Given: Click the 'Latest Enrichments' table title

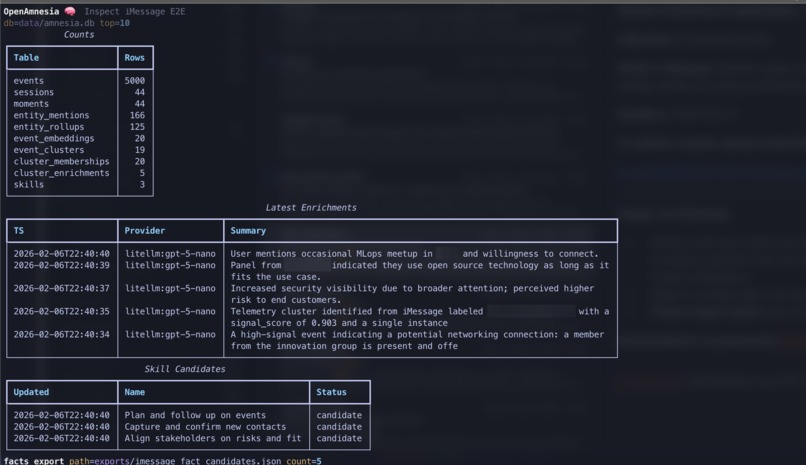Looking at the screenshot, I should (311, 208).
